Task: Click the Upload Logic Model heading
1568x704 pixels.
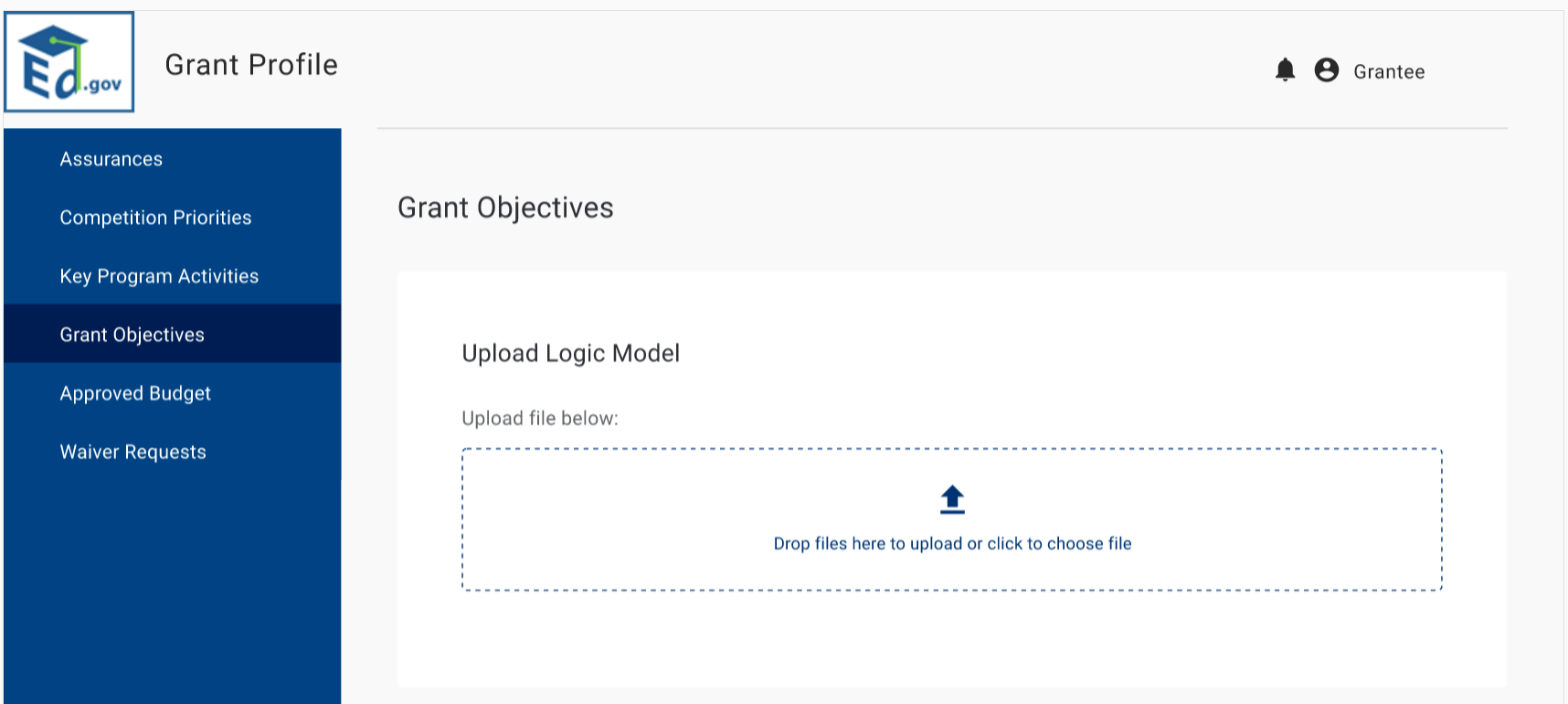Action: [x=570, y=354]
